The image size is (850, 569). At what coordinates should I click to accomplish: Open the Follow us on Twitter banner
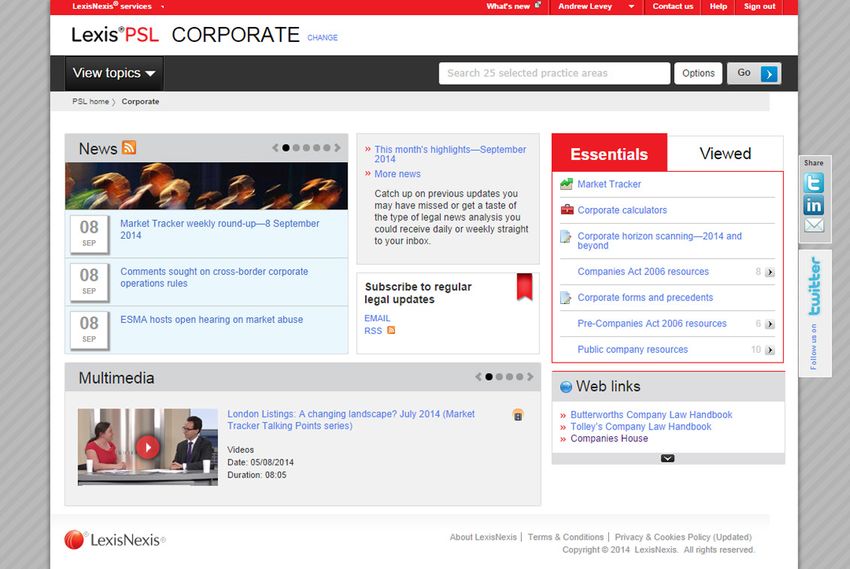click(814, 313)
